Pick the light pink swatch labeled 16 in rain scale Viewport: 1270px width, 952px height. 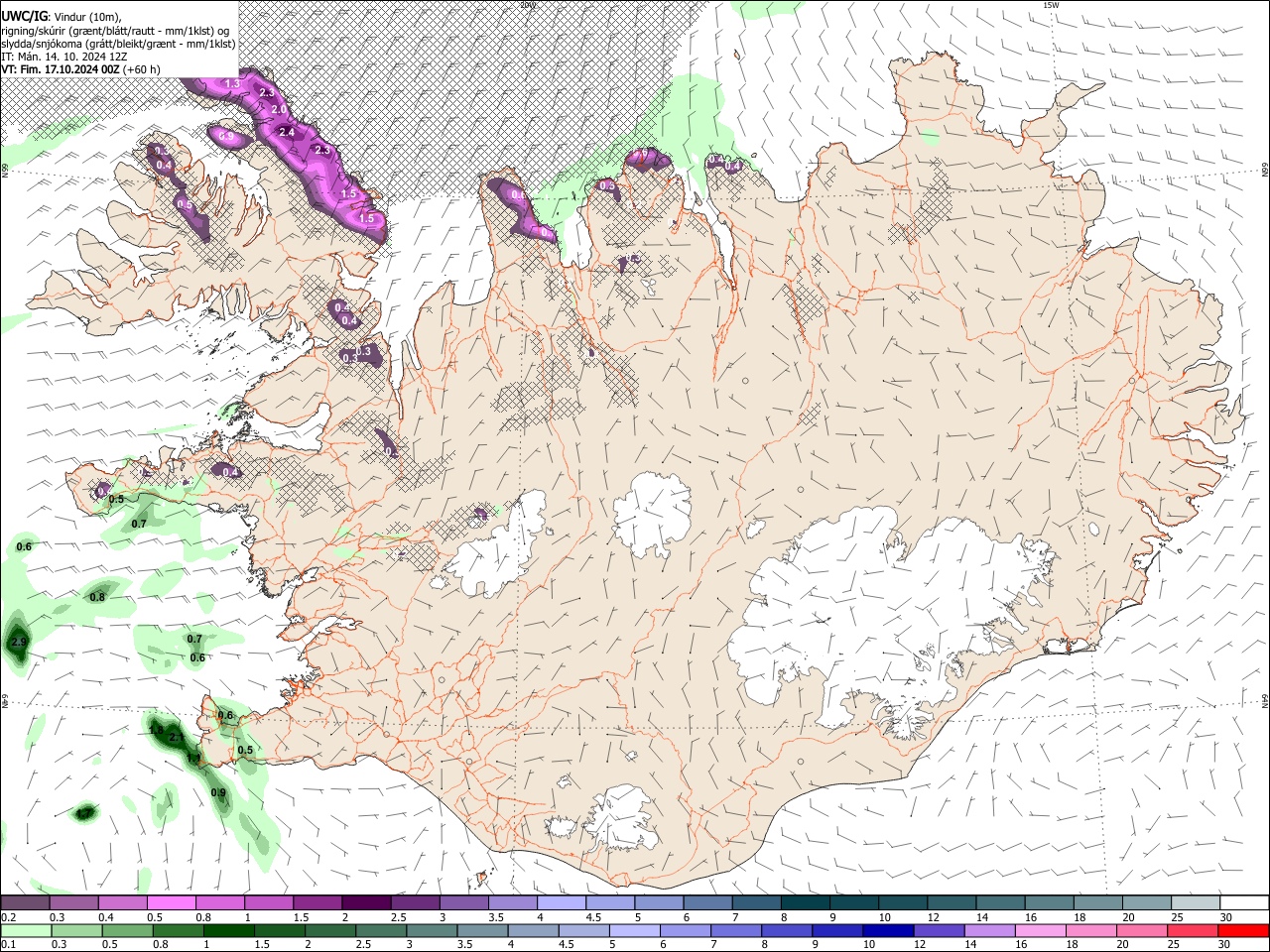[x=1040, y=930]
